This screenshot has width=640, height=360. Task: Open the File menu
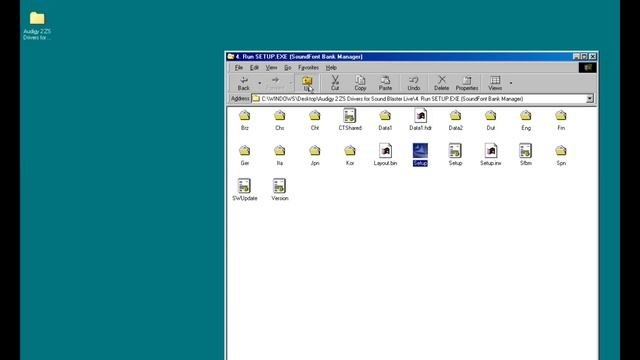(x=239, y=68)
